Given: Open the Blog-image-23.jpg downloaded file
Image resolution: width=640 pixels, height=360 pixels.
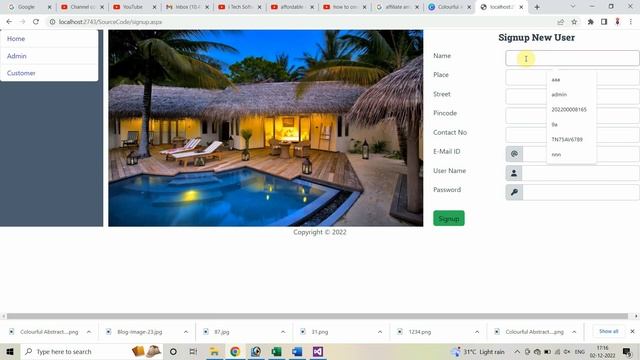Looking at the screenshot, I should [x=140, y=332].
